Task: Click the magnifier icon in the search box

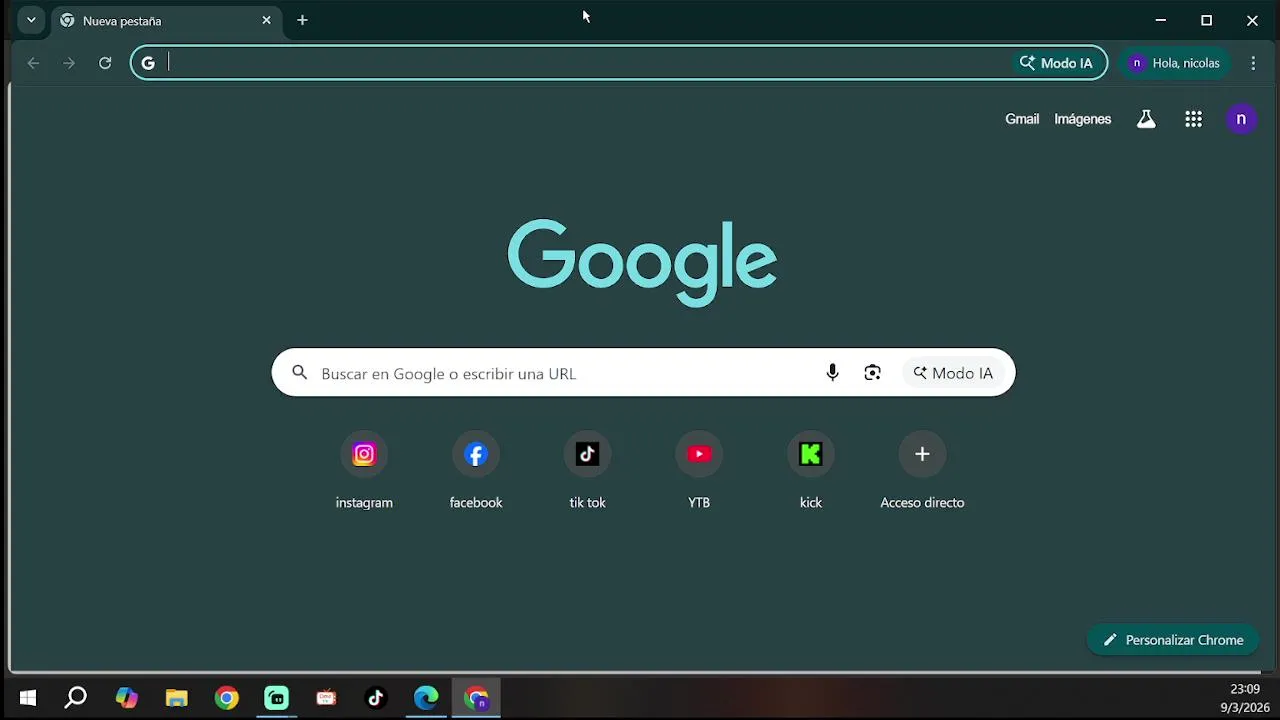Action: tap(299, 373)
